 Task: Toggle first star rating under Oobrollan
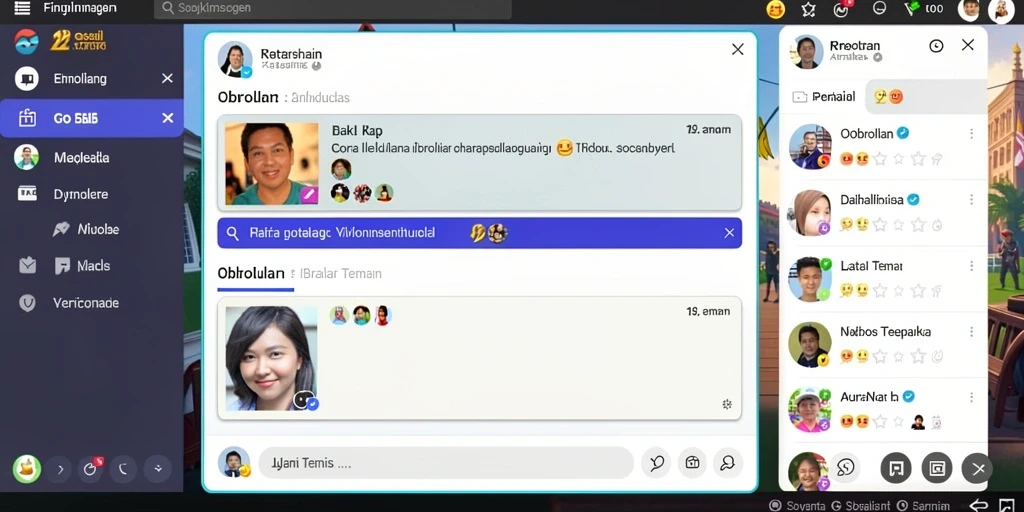point(880,159)
